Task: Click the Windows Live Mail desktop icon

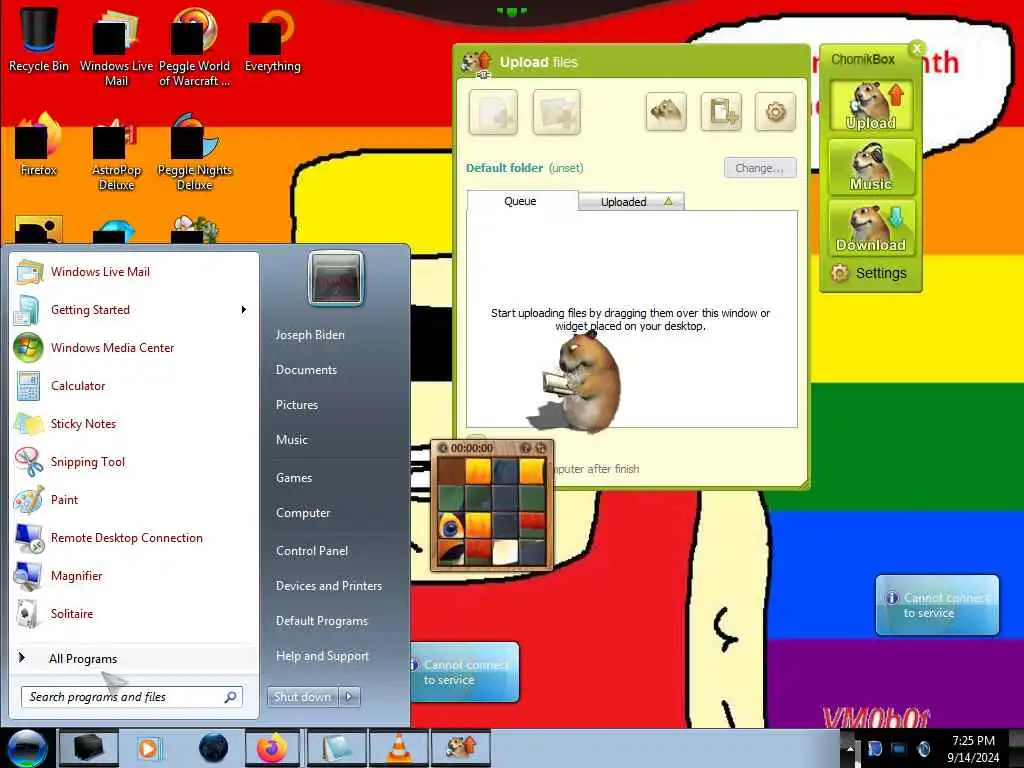Action: pos(116,47)
